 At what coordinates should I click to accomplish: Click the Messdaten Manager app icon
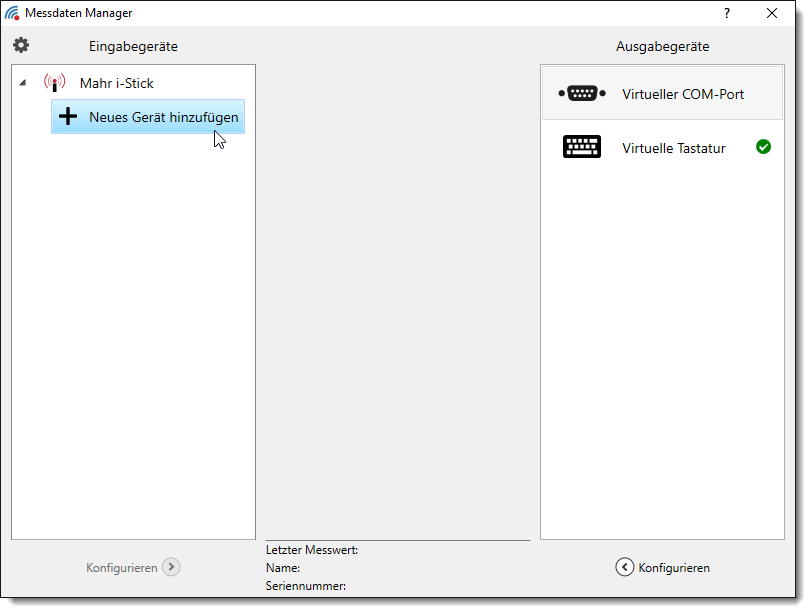click(x=12, y=13)
